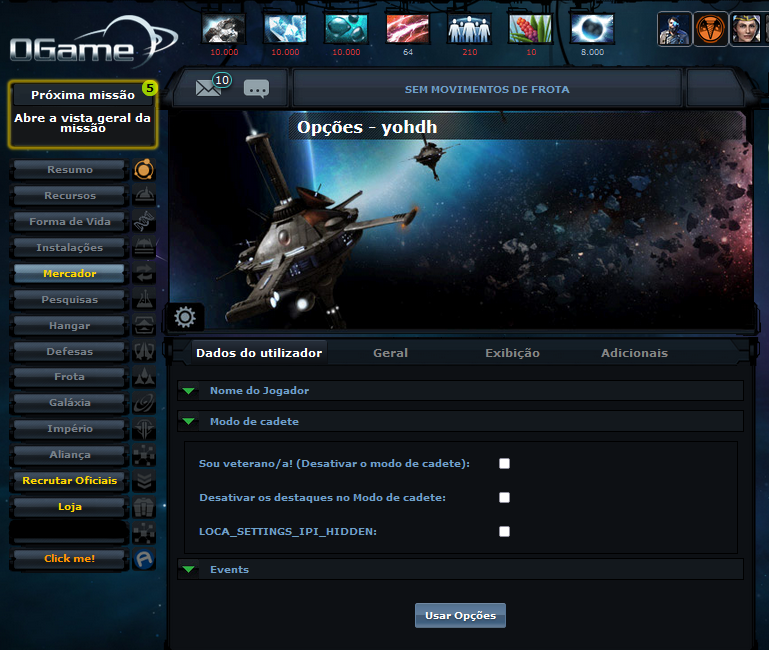The image size is (769, 650).
Task: Switch to the 'Exibição' tab
Action: pos(512,353)
